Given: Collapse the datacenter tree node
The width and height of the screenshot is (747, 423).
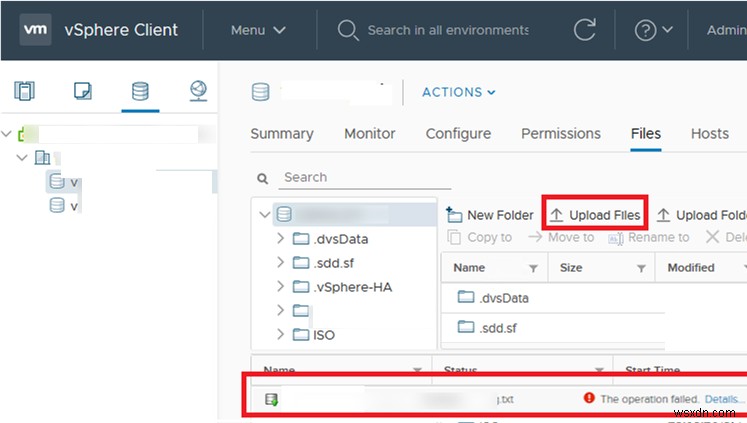Looking at the screenshot, I should 22,157.
